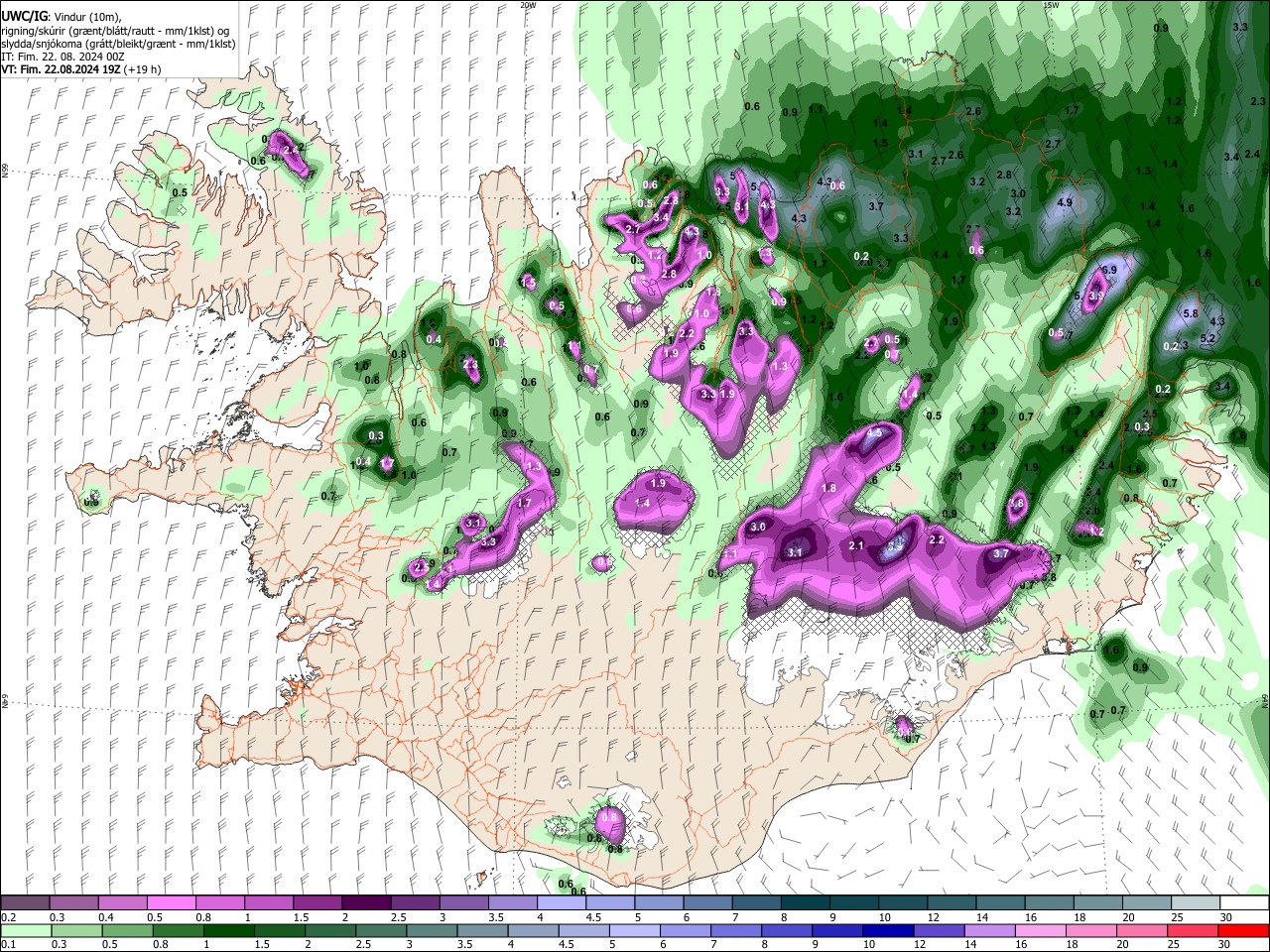Click the darkest green swatch labeled 1 in bottom row
Screen dimensions: 1270x952
229,930
